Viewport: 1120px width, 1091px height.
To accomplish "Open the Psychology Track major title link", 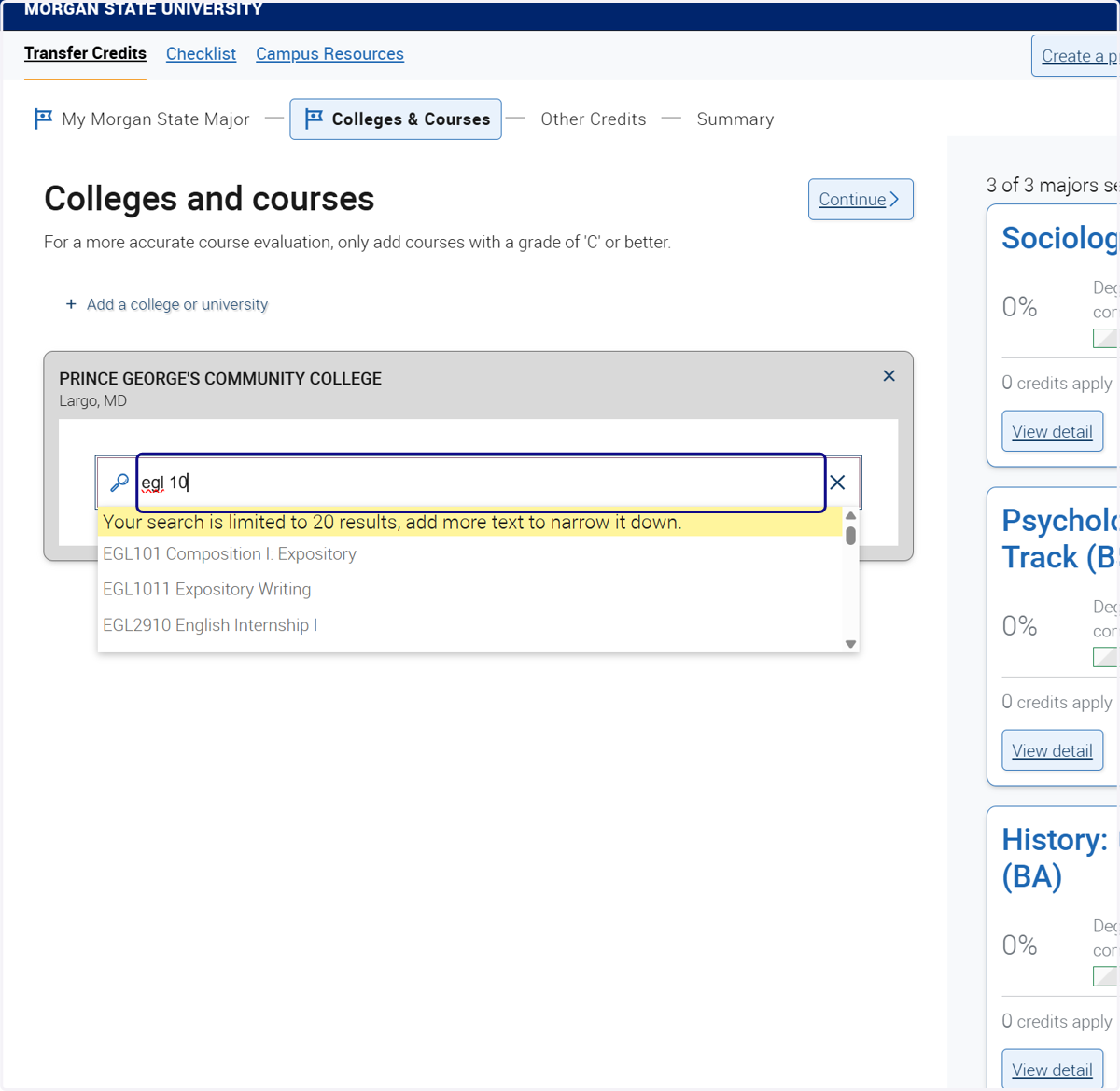I will (x=1060, y=539).
